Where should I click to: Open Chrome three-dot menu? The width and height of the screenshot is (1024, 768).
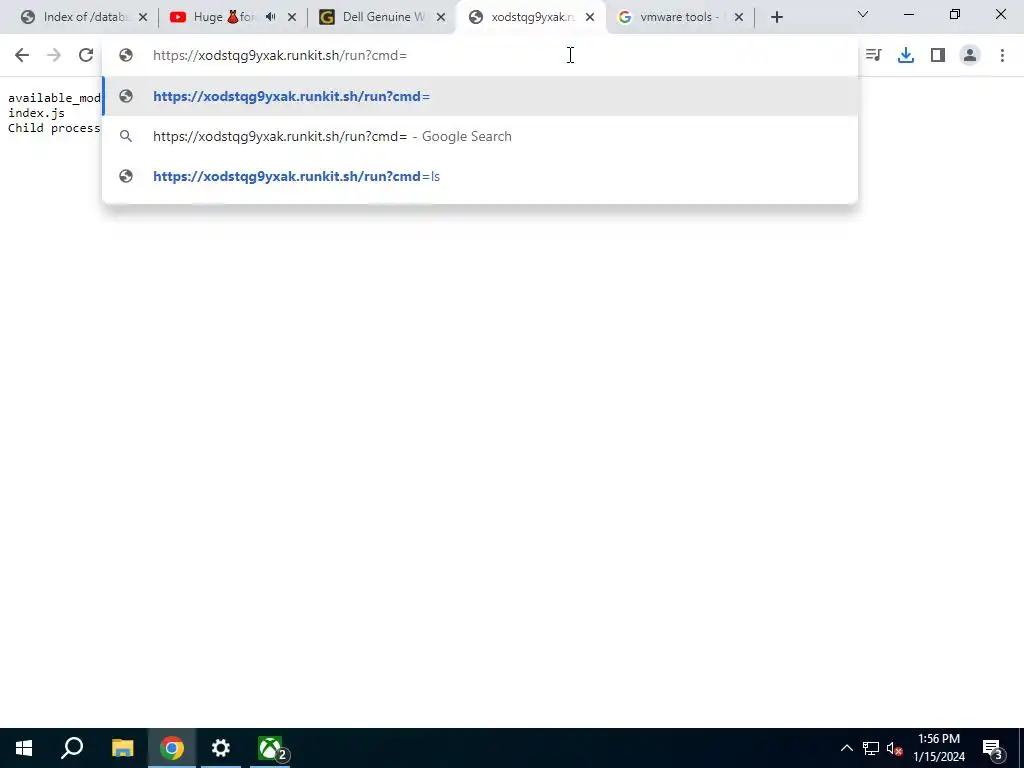pyautogui.click(x=1002, y=56)
